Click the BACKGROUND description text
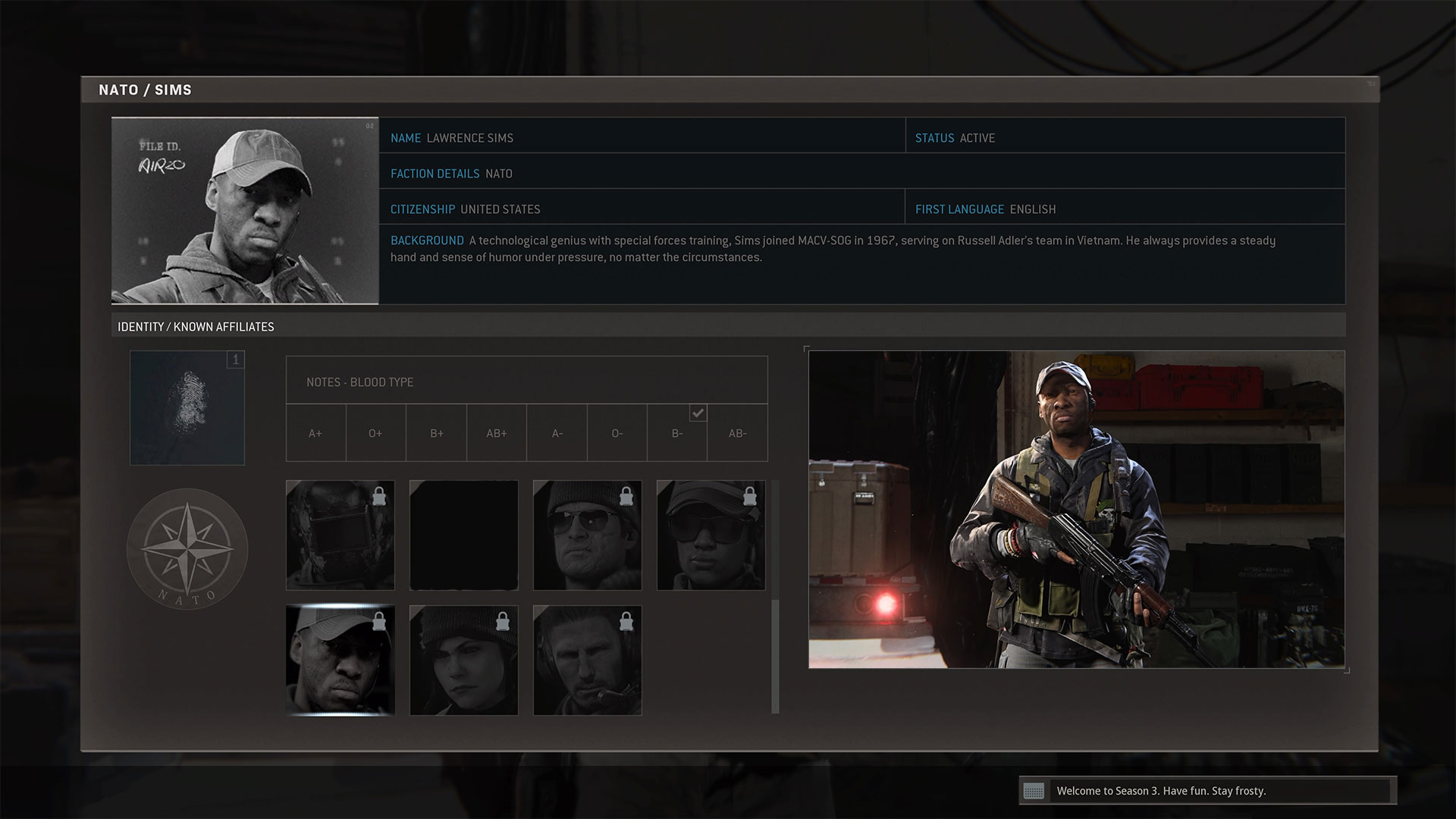1456x819 pixels. (833, 249)
